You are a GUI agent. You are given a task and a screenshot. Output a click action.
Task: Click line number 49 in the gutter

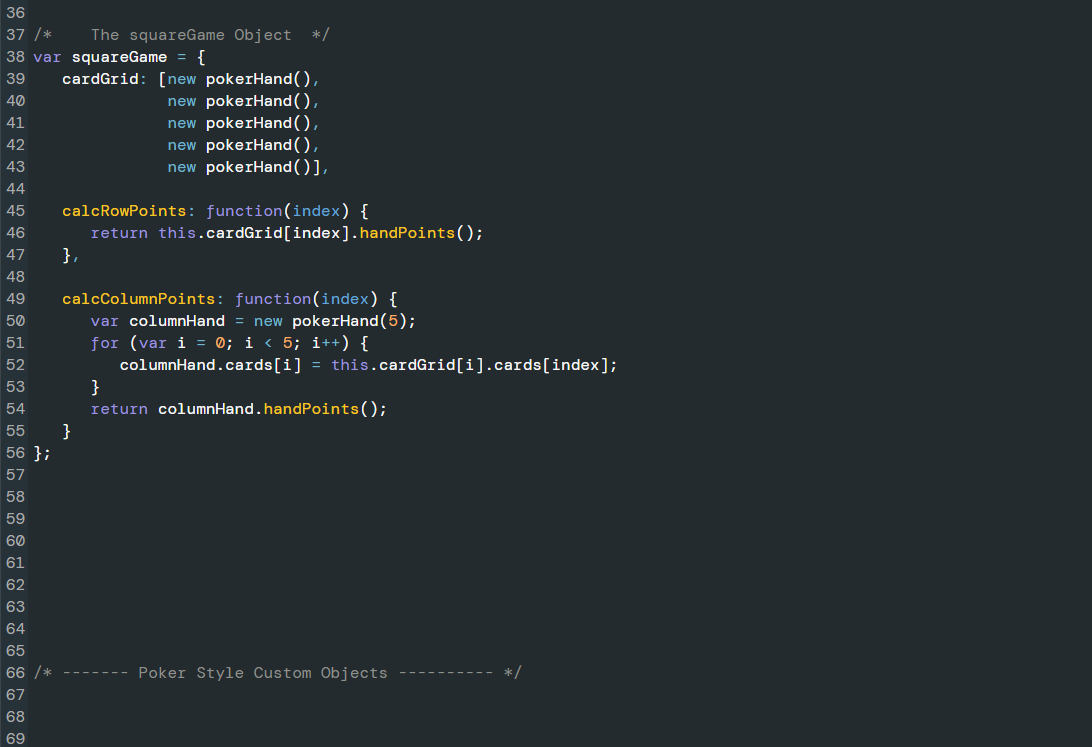15,298
